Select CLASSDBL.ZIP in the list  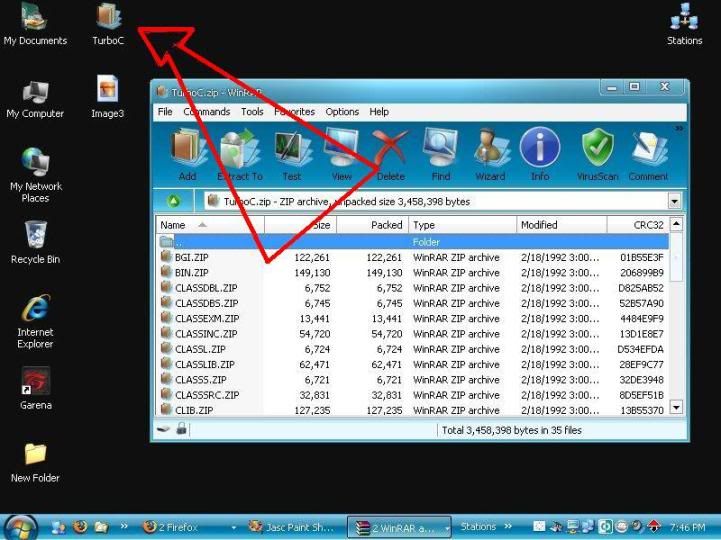click(412, 287)
